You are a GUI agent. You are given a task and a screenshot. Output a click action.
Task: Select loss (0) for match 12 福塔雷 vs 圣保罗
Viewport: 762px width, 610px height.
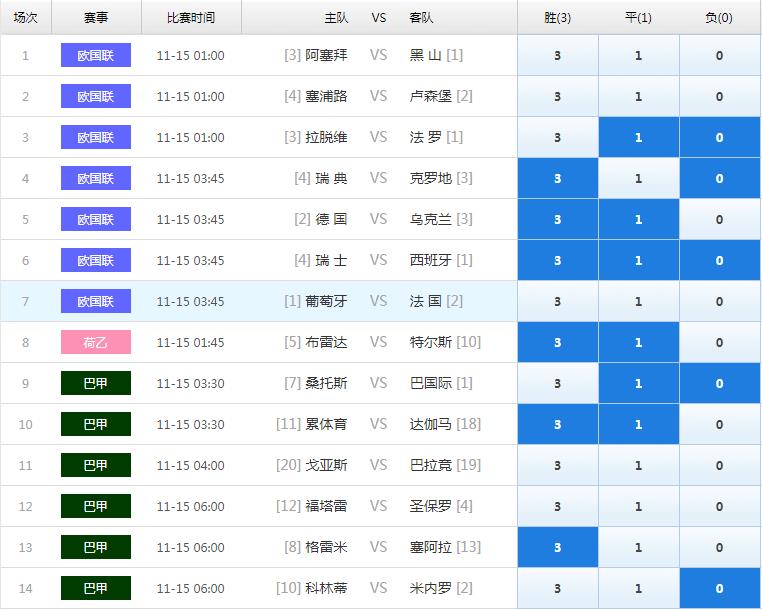click(720, 506)
